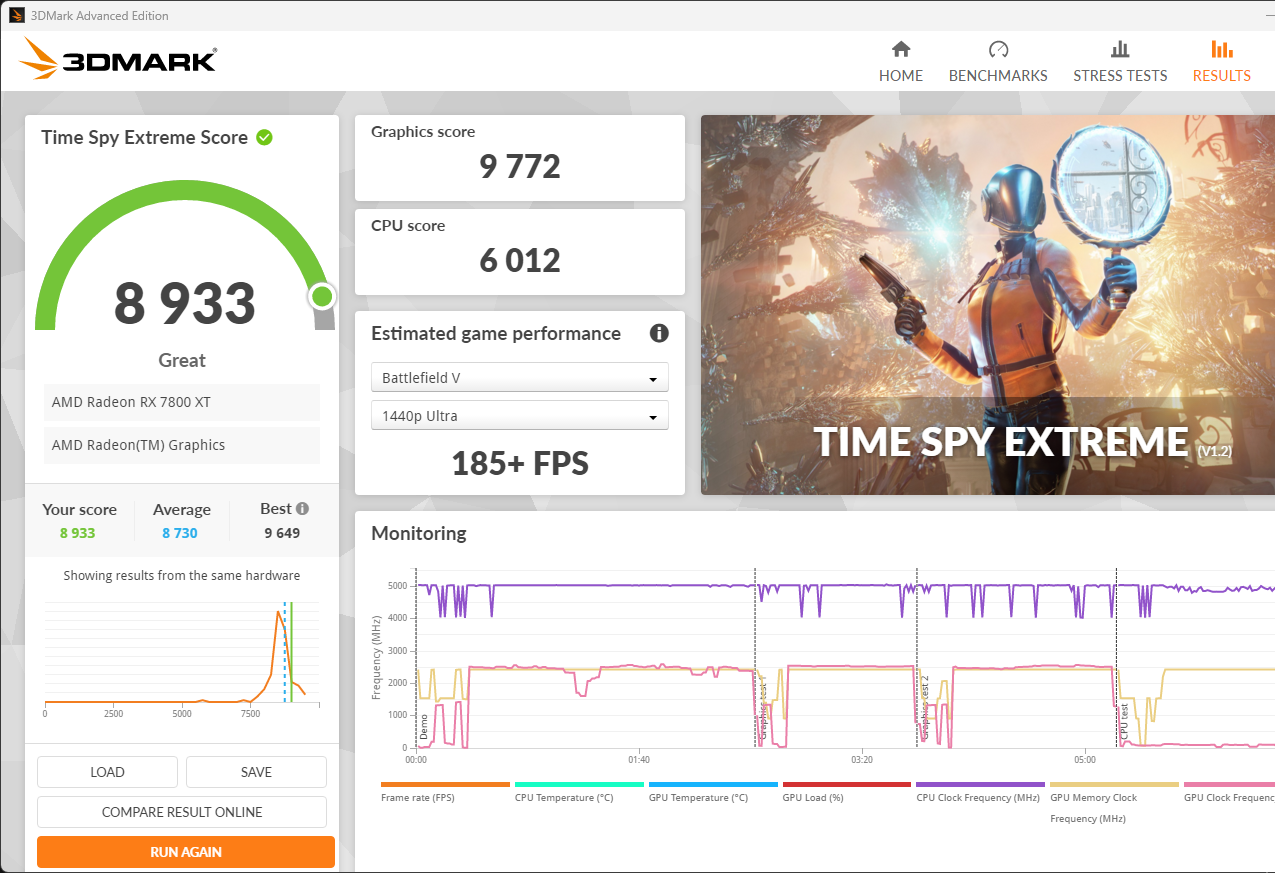Open the BENCHMARKS tab
This screenshot has height=873, width=1275.
click(998, 60)
